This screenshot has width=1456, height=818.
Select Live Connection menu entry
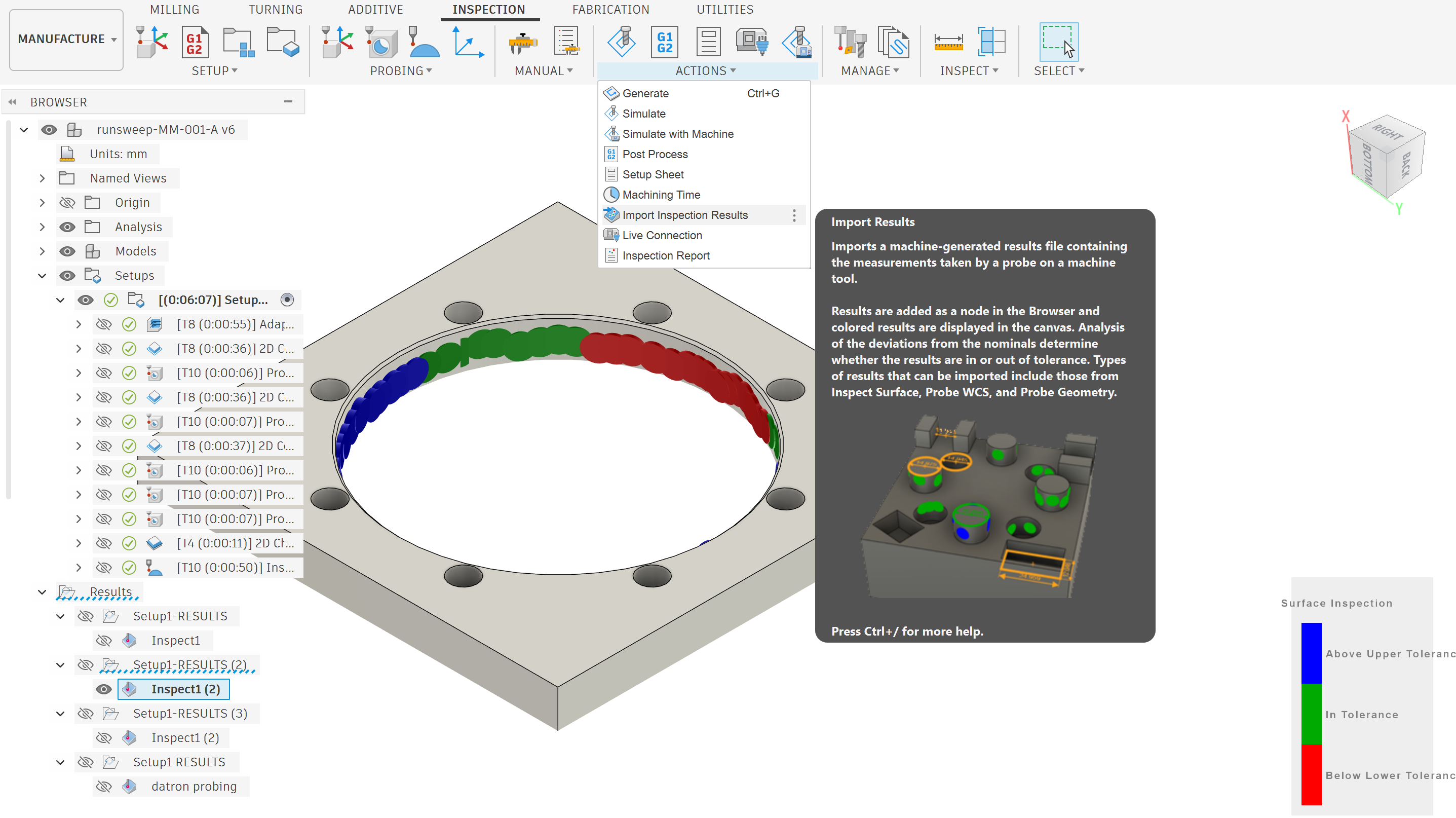[x=662, y=235]
